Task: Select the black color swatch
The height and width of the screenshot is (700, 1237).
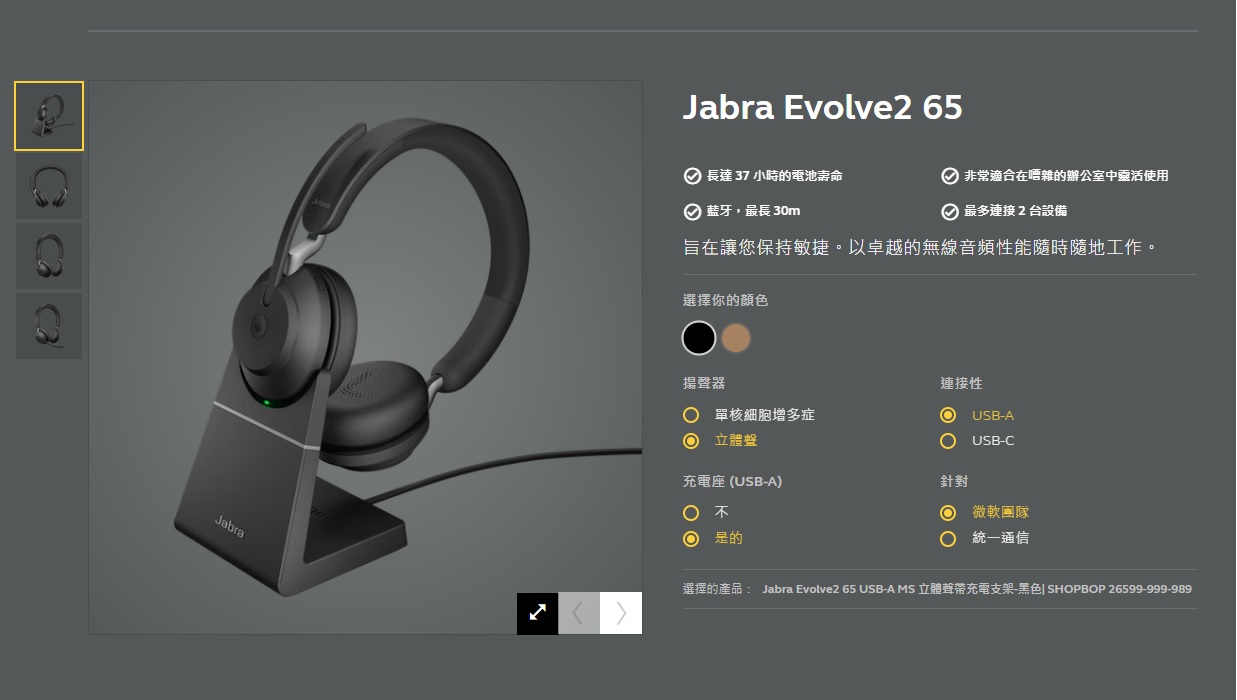Action: pyautogui.click(x=699, y=338)
